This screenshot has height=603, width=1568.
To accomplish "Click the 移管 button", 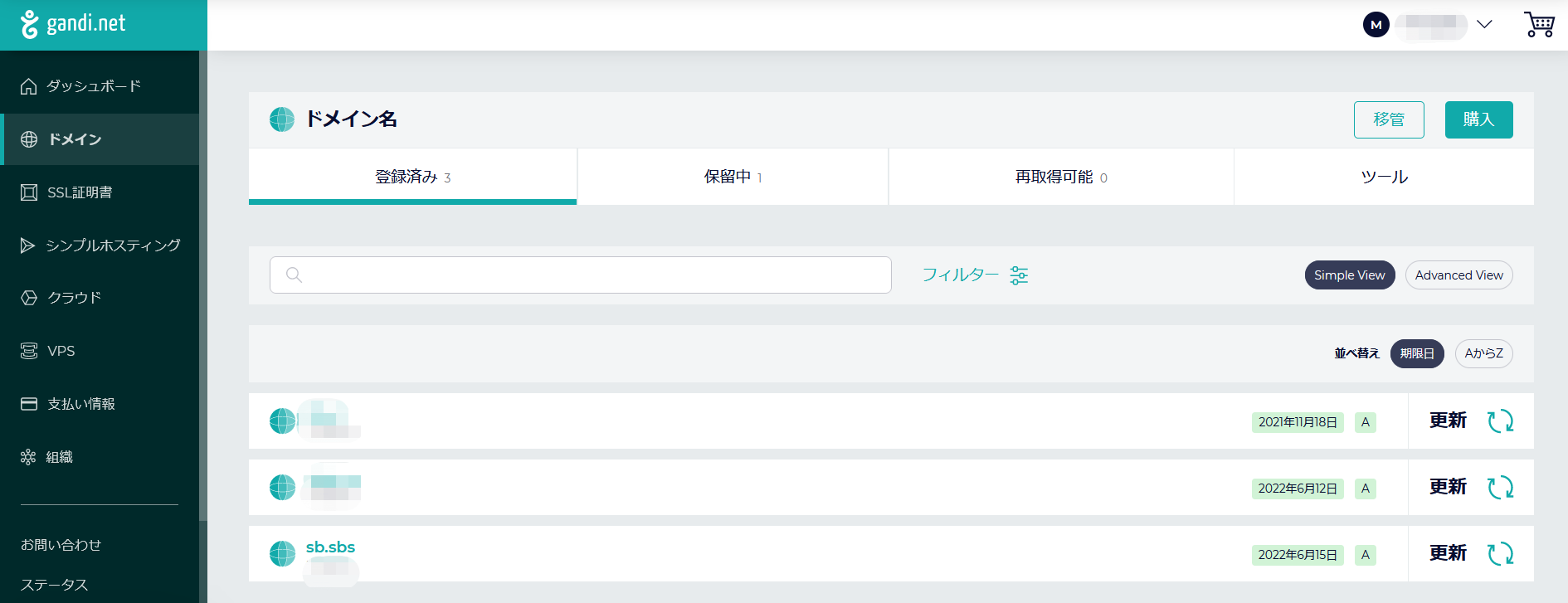I will click(x=1389, y=119).
